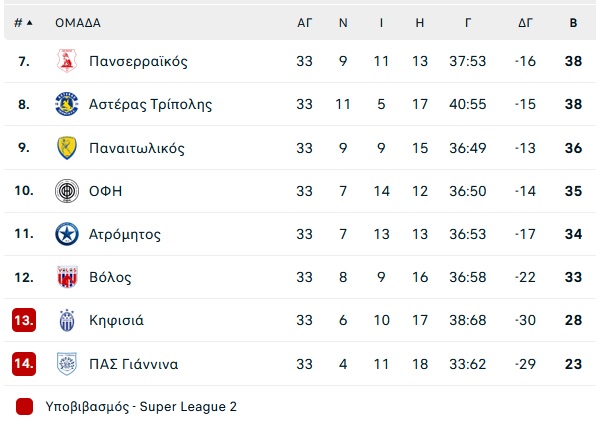Open the Παναιτωλικός yellow crest icon
Screen dimensions: 596x435
67,148
